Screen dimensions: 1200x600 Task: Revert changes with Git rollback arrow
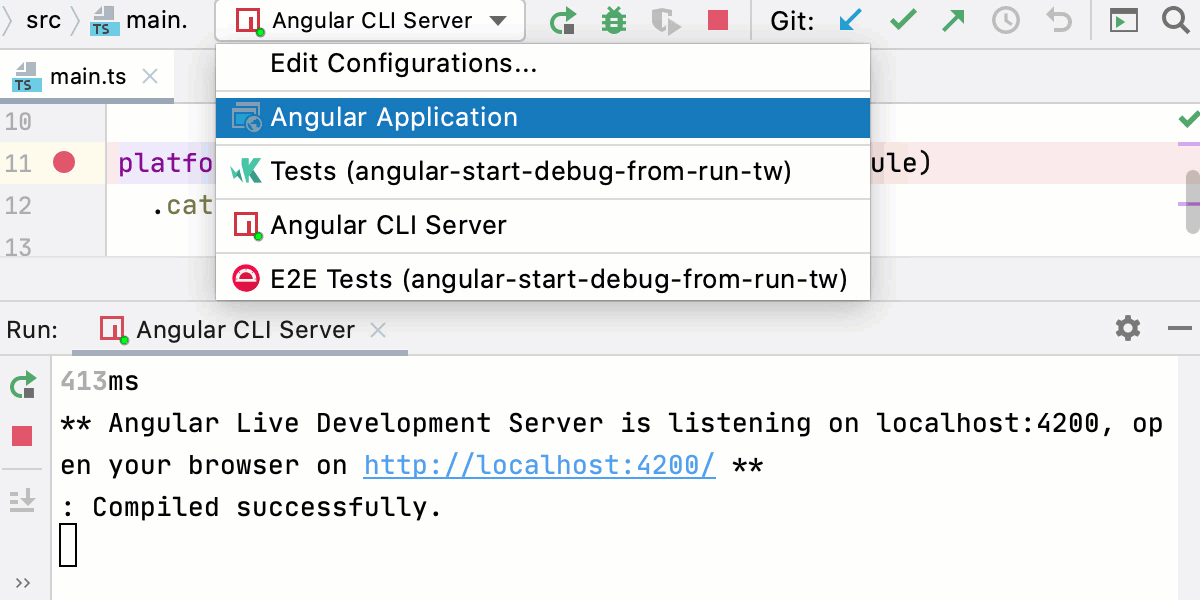coord(1058,20)
